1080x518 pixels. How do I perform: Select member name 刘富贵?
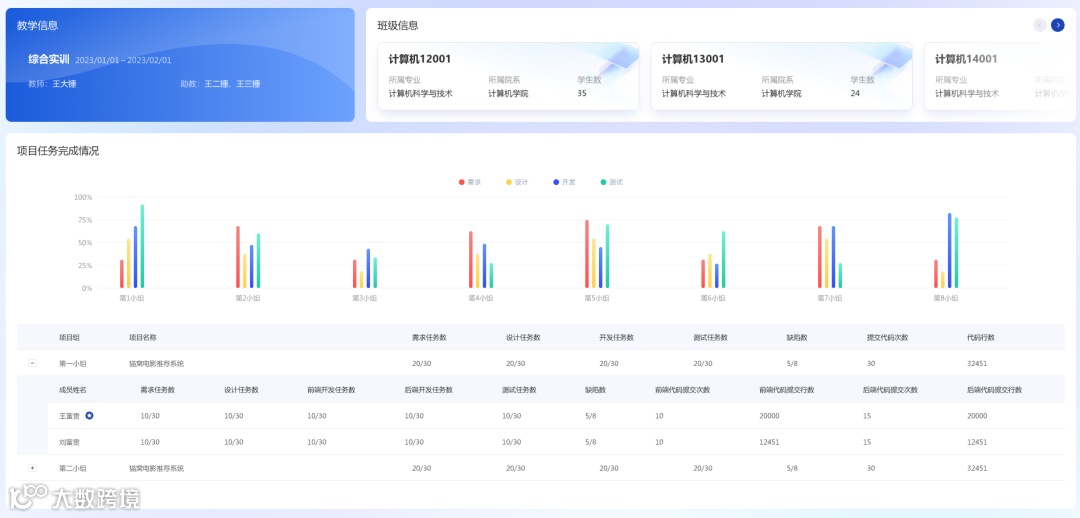(70, 442)
